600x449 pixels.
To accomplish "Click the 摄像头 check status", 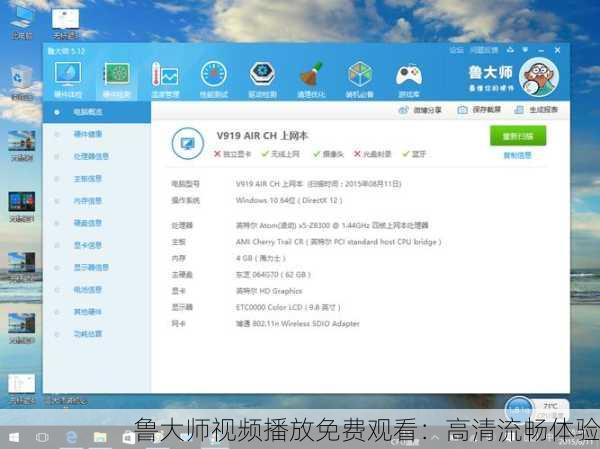I will click(328, 154).
